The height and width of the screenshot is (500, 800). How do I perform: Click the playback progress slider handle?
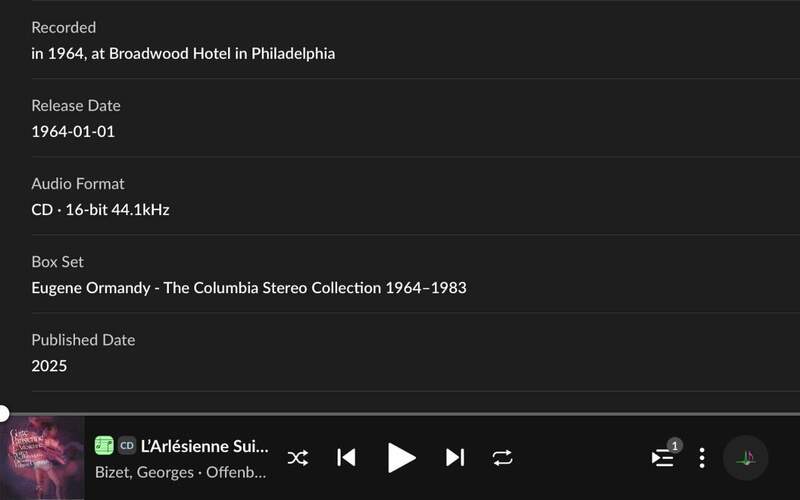pyautogui.click(x=3, y=413)
